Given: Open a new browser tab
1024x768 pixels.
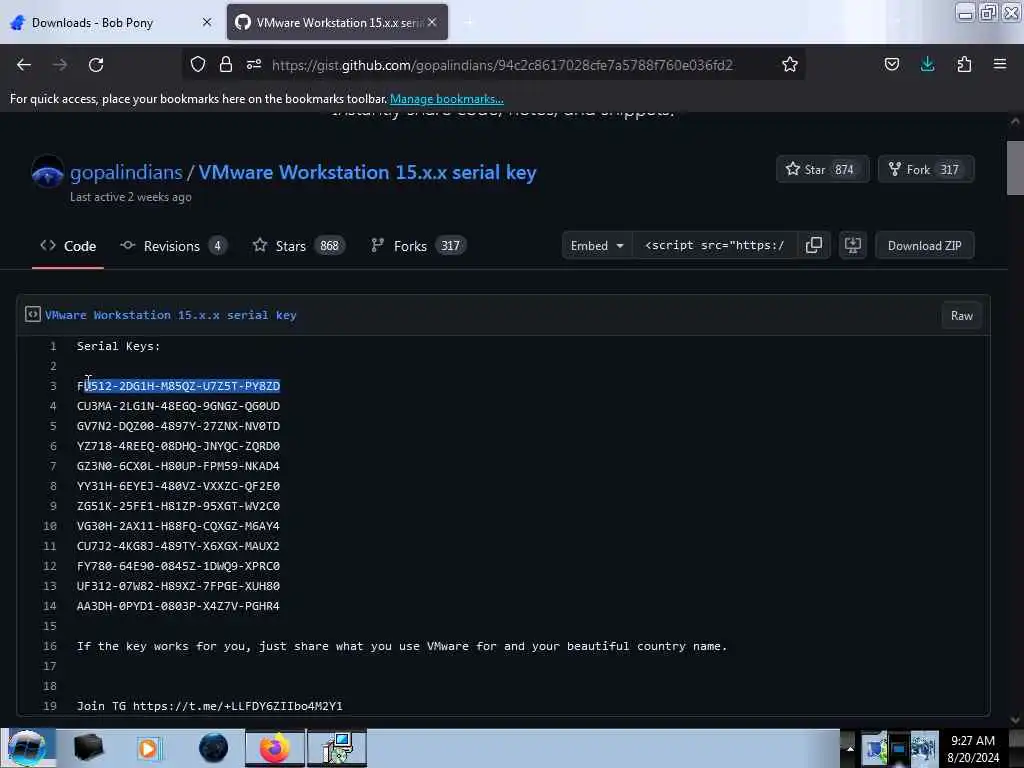Looking at the screenshot, I should coord(468,22).
